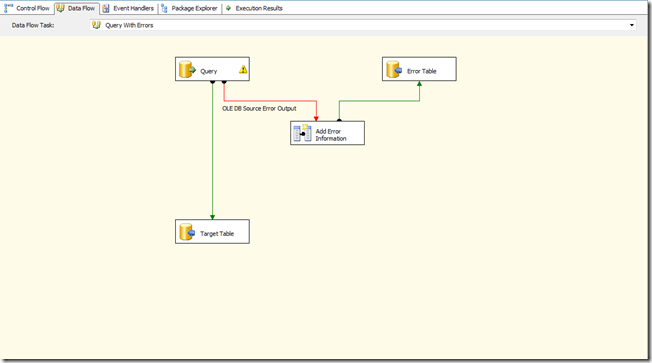Click the Add Error Information transform icon
The width and height of the screenshot is (652, 363).
302,133
